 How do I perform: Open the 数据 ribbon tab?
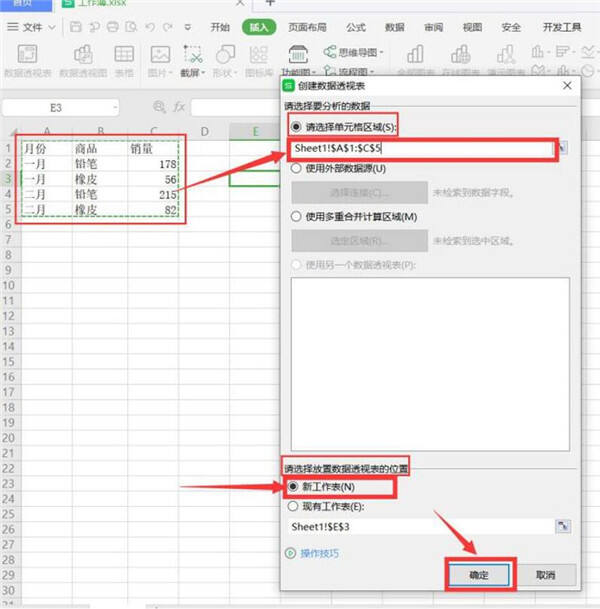(395, 27)
